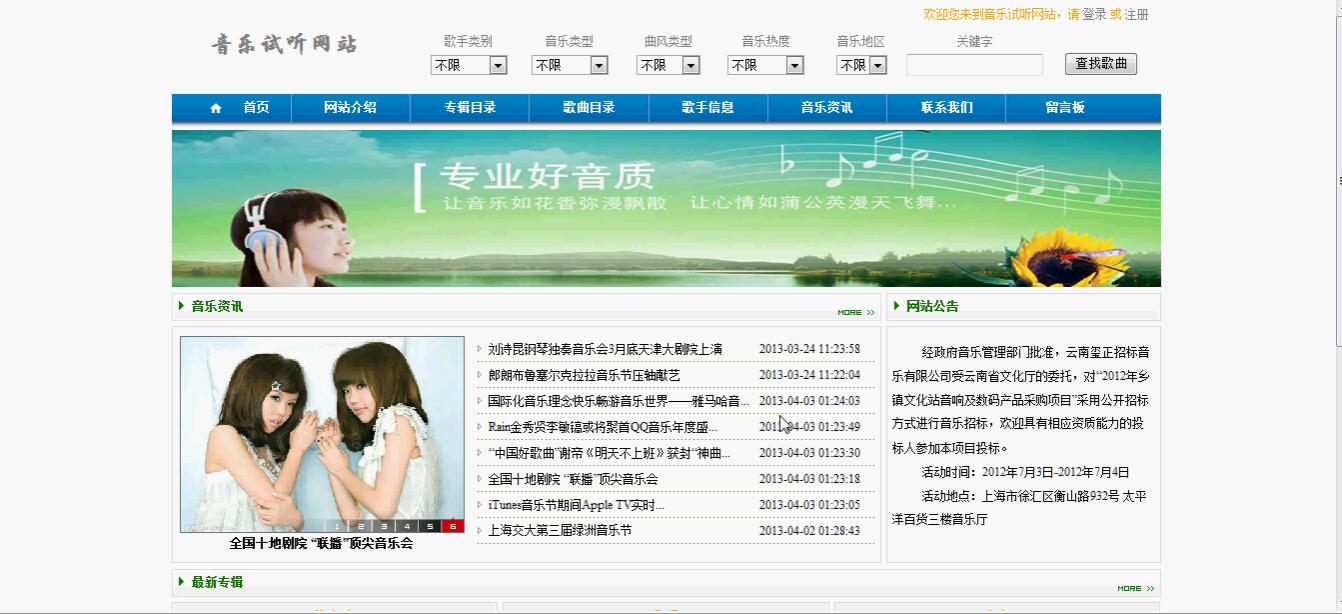
Task: Click the 注册 link
Action: [1137, 15]
